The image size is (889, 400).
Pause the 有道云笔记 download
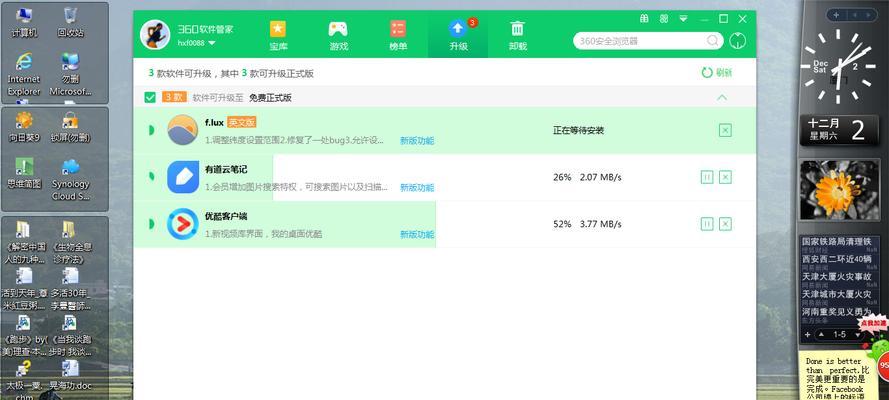[x=707, y=177]
